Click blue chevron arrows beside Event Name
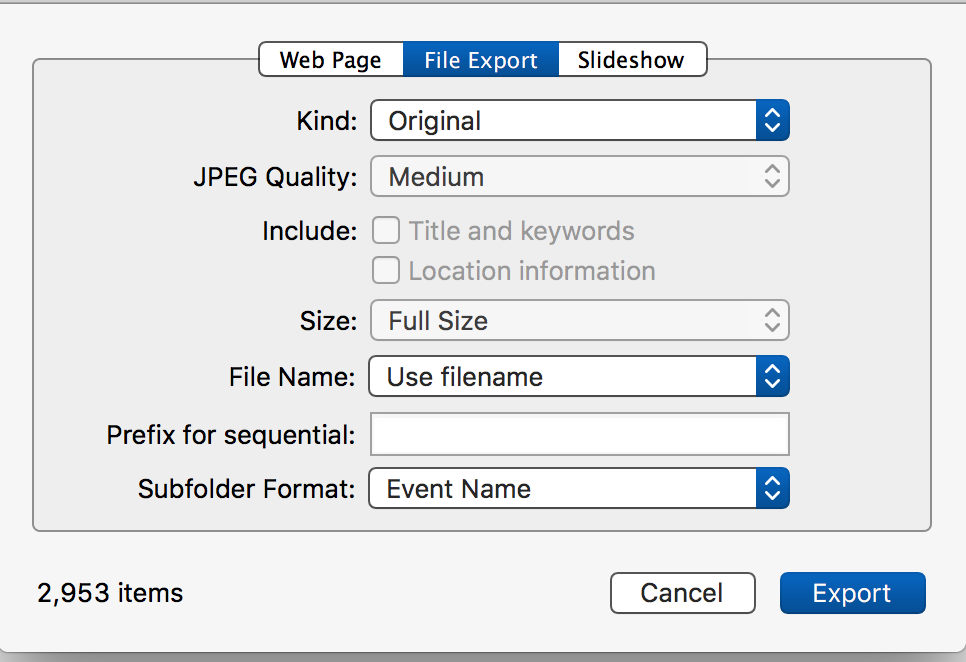966x662 pixels. [772, 489]
